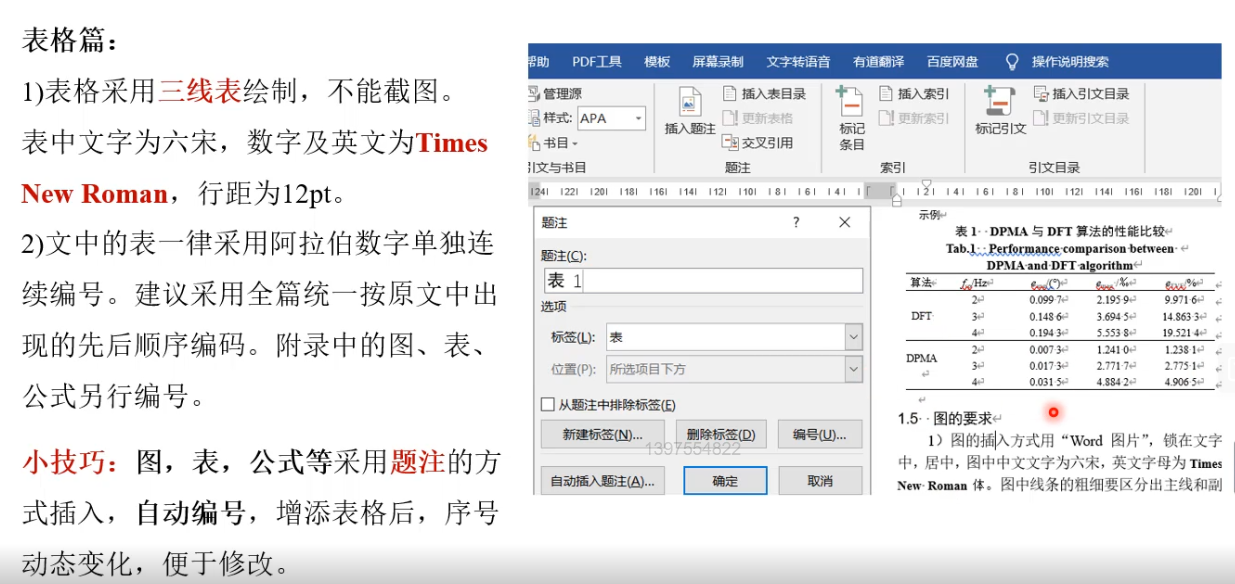Open the PDF工具 ribbon tab
This screenshot has width=1235, height=584.
click(x=597, y=62)
